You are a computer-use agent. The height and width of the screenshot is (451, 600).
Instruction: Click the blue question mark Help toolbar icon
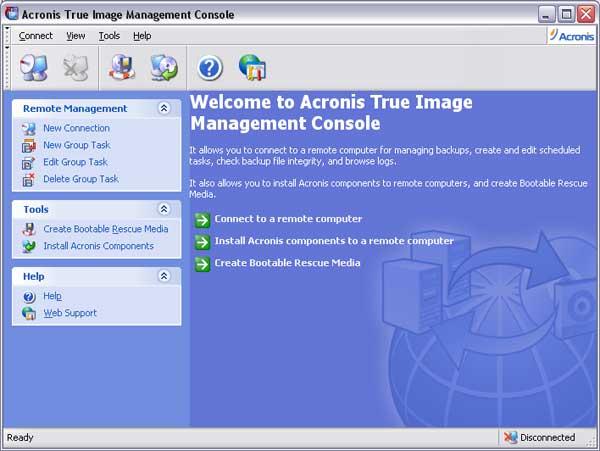coord(210,68)
